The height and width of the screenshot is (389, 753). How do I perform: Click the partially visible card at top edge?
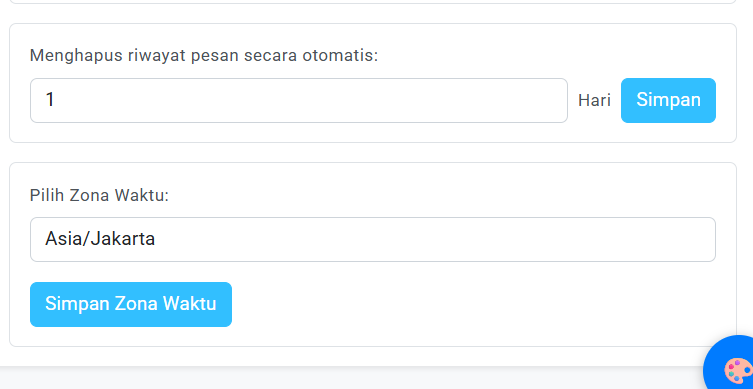tap(373, 2)
